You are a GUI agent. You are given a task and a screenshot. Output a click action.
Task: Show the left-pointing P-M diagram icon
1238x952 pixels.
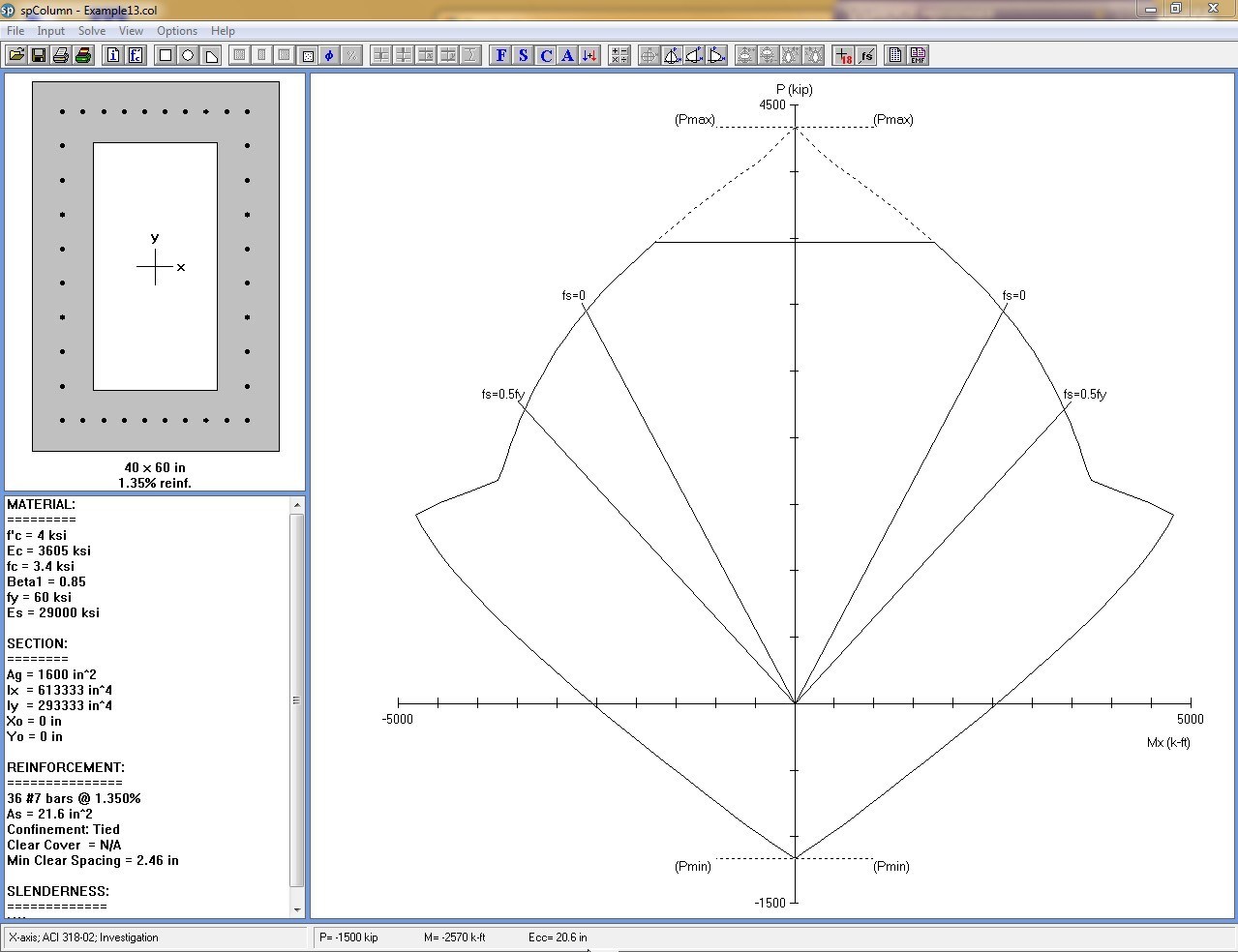click(694, 55)
